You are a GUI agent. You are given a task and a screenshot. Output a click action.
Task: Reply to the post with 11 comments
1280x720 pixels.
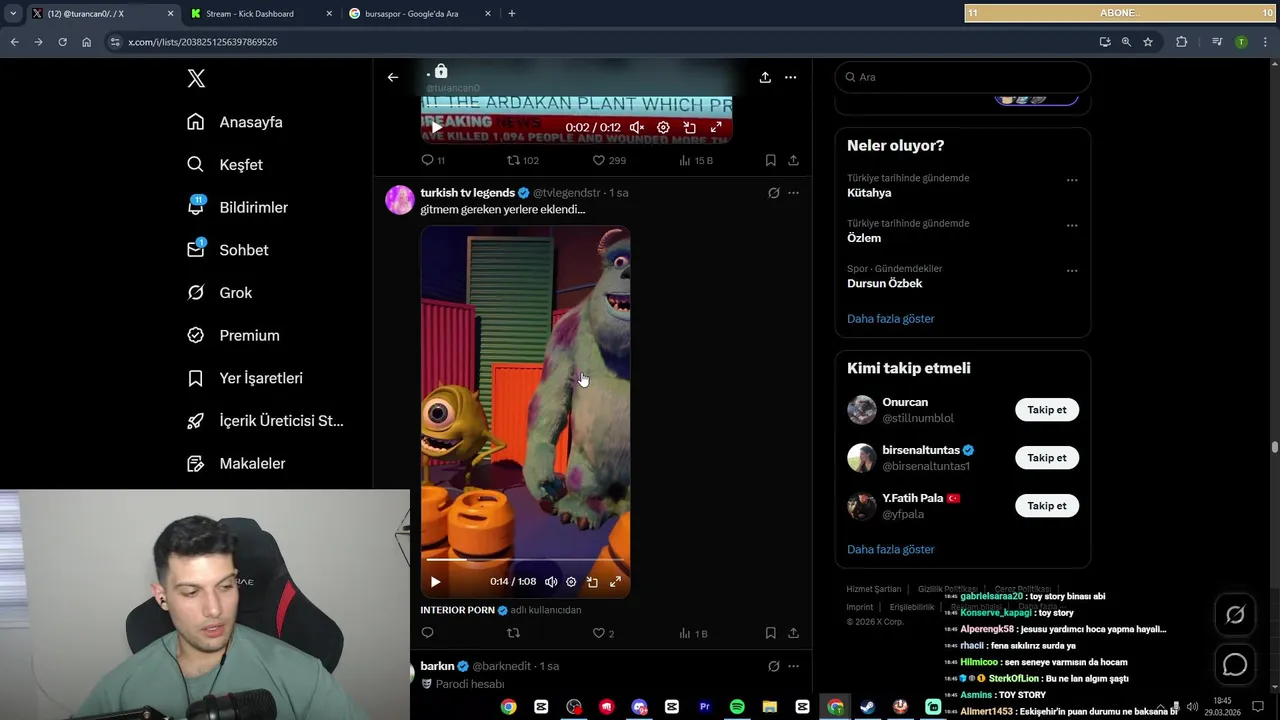coord(433,160)
